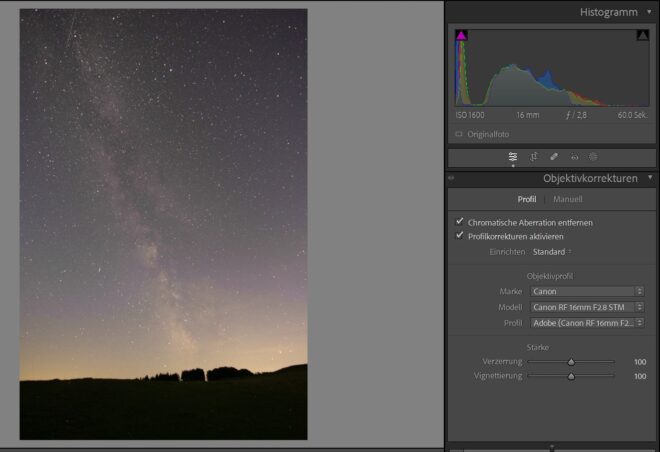The image size is (660, 452).
Task: Switch to the Profil tab
Action: [526, 199]
